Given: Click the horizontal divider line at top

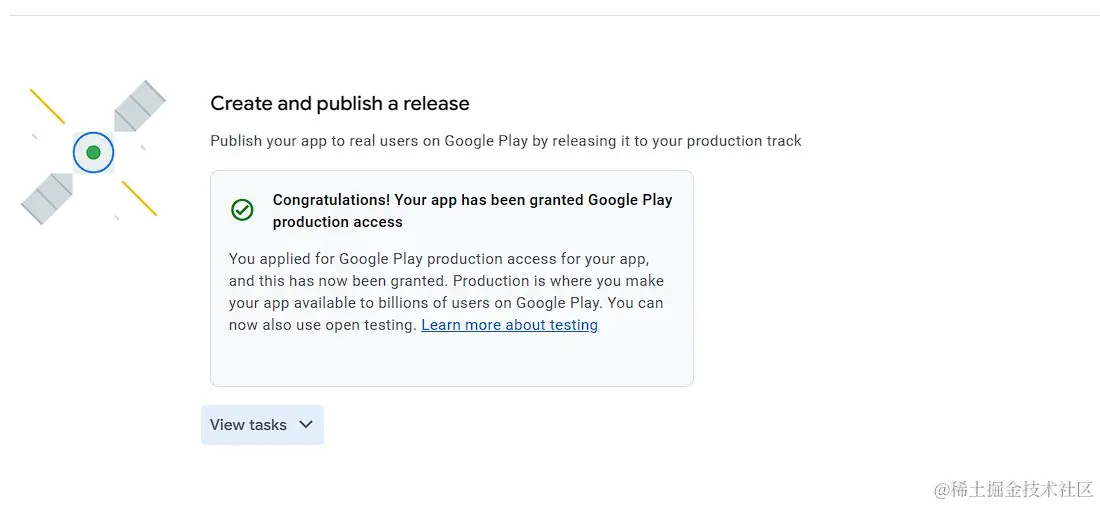Looking at the screenshot, I should tap(550, 16).
